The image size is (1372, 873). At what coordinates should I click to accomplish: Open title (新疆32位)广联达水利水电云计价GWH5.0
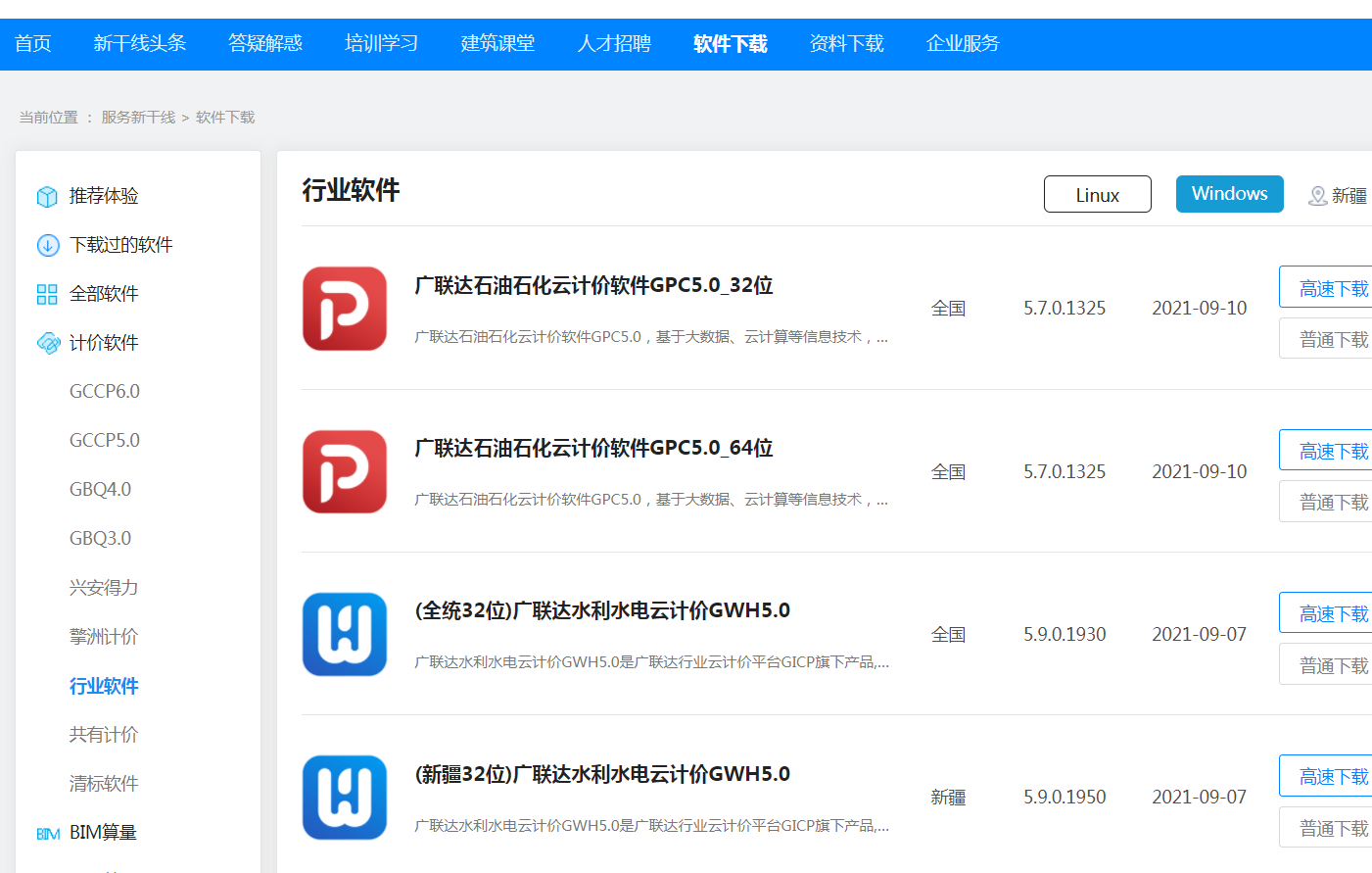[602, 774]
